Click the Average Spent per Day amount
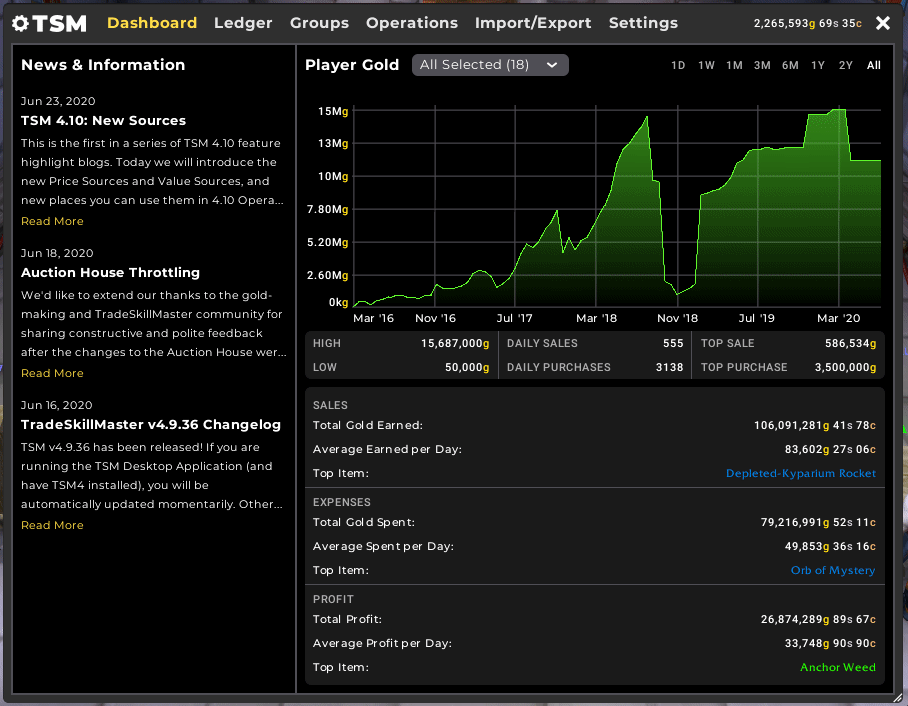 tap(830, 547)
